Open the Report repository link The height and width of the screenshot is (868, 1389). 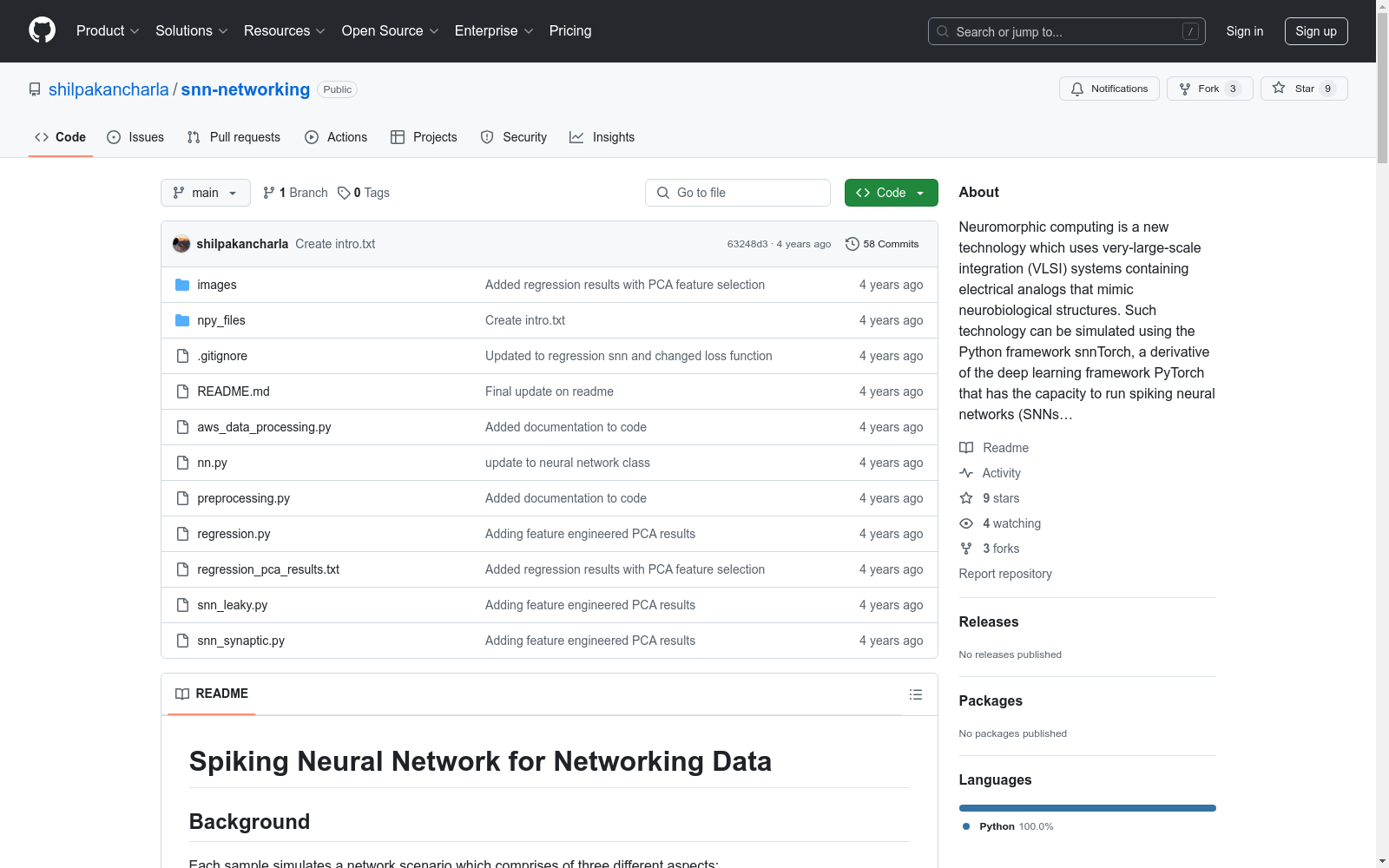click(x=1004, y=573)
